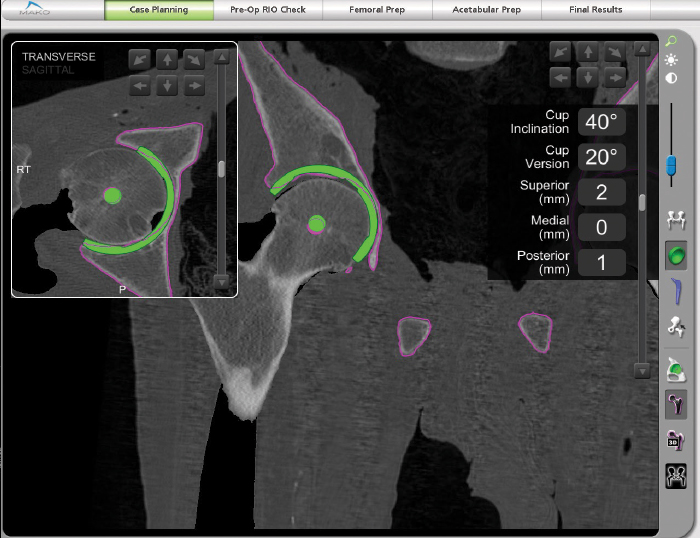Select the blue femoral stem icon
Viewport: 700px width, 538px height.
(x=677, y=290)
